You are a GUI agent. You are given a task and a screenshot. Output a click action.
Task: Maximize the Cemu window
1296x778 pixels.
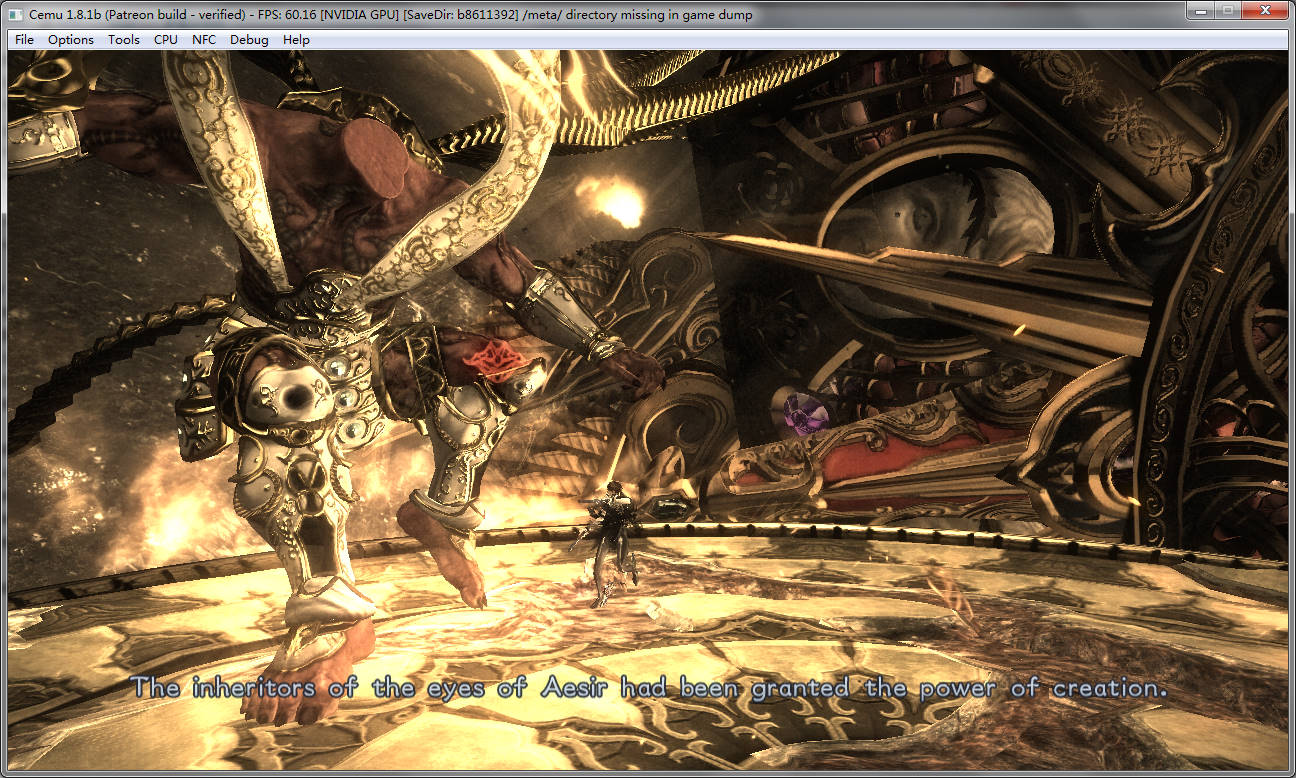tap(1227, 10)
